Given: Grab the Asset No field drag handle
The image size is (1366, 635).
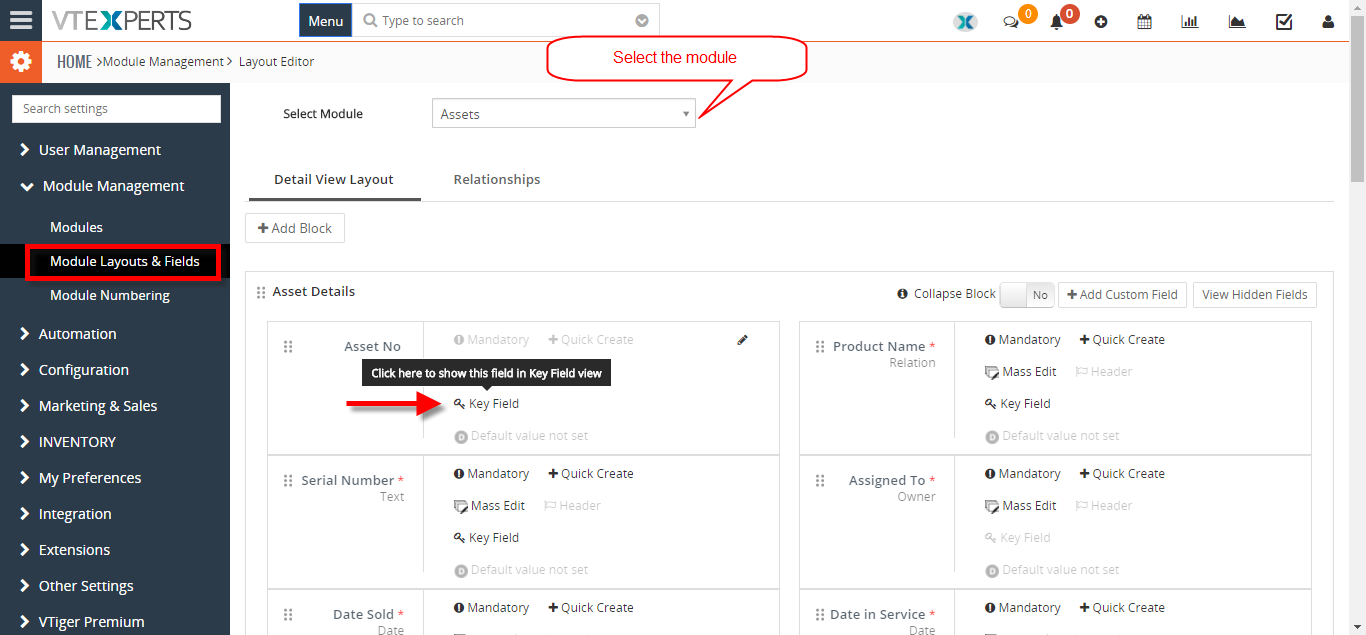Looking at the screenshot, I should pyautogui.click(x=288, y=346).
